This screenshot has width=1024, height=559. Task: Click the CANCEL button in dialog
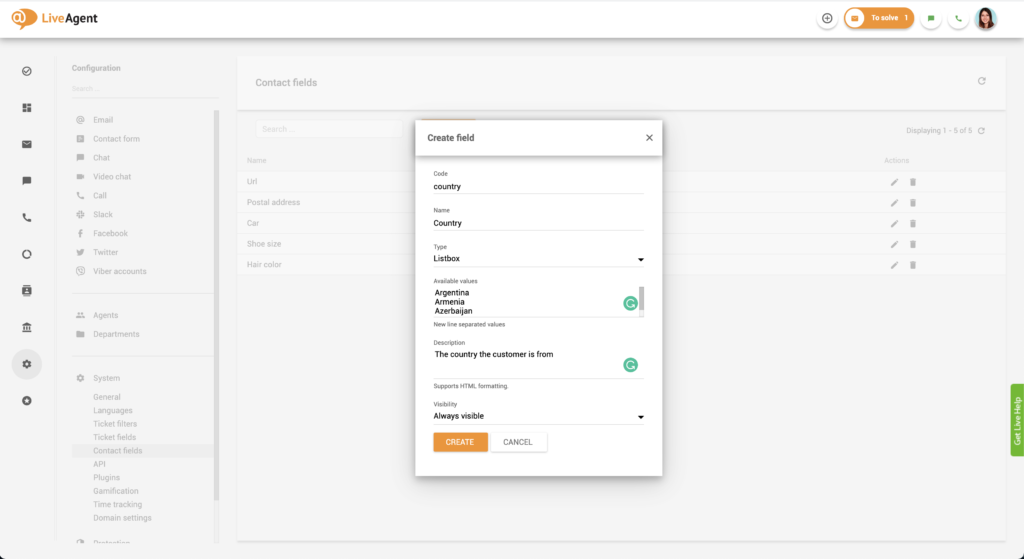click(x=518, y=442)
